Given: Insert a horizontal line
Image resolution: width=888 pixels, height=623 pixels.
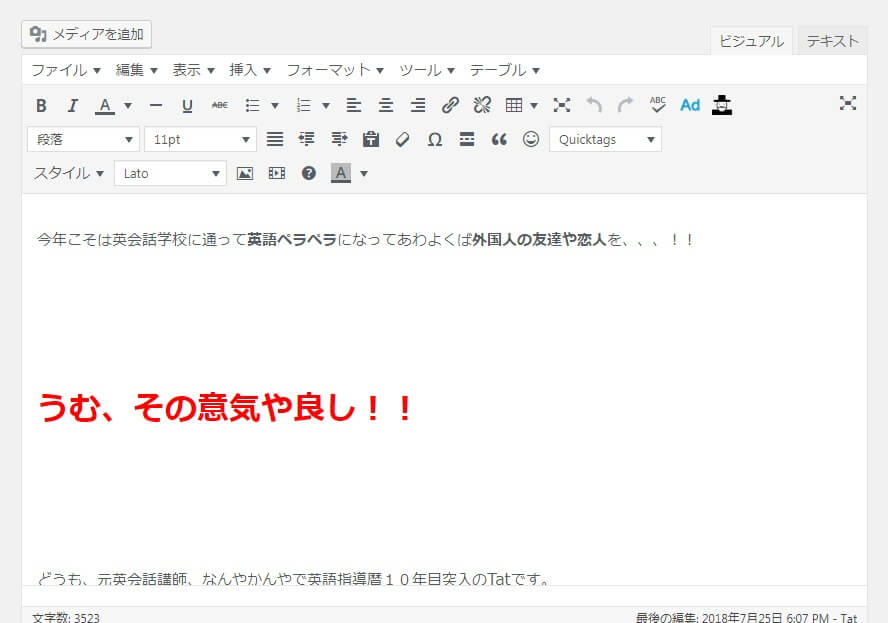Looking at the screenshot, I should [x=156, y=105].
